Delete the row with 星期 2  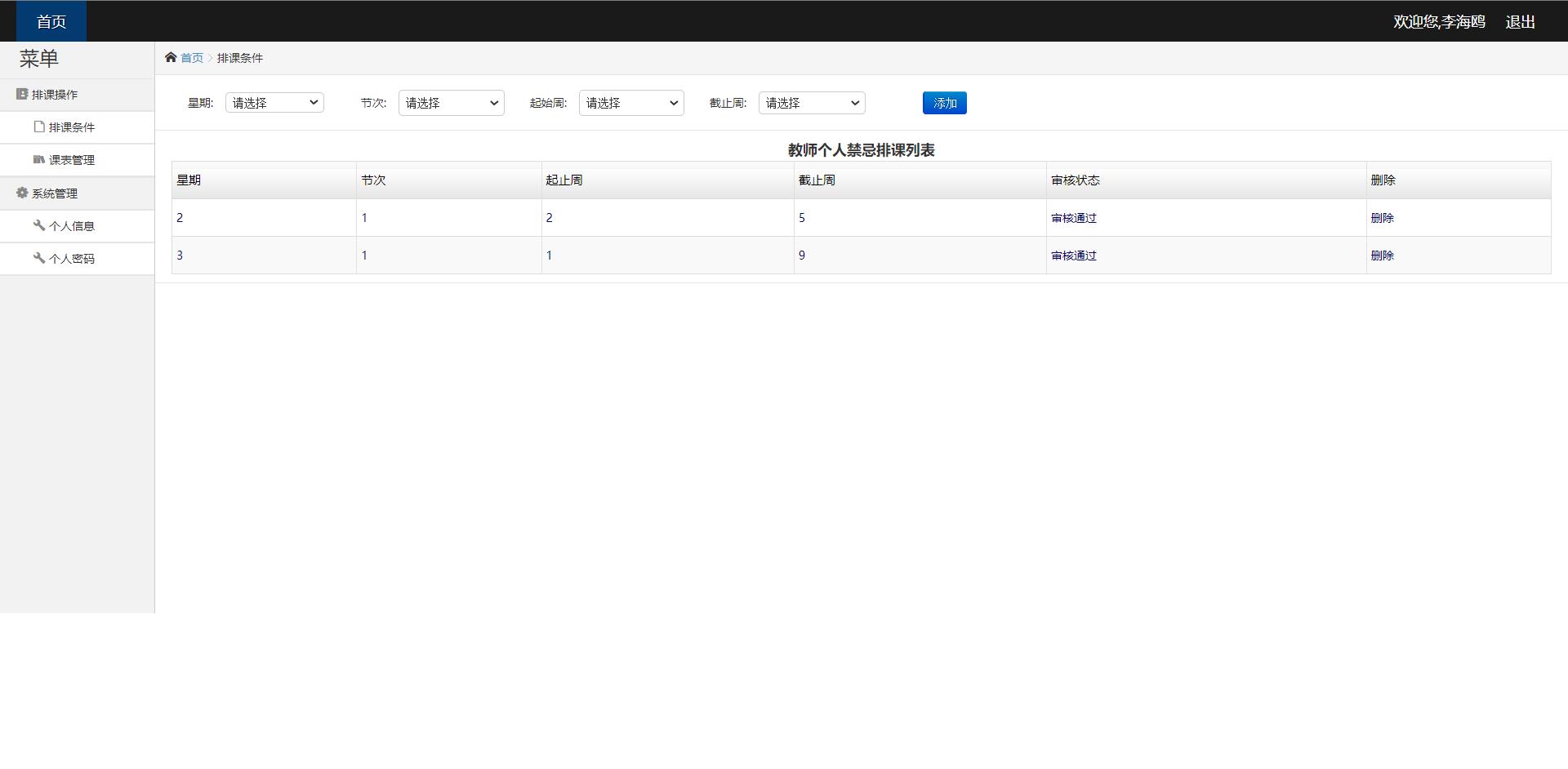1382,218
